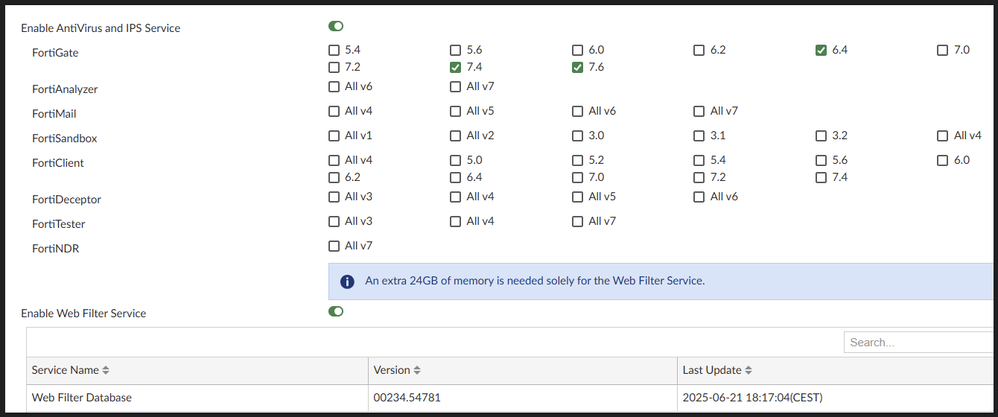Viewport: 998px width, 417px height.
Task: Uncheck FortiGate 6.4 checkbox
Action: pos(821,50)
